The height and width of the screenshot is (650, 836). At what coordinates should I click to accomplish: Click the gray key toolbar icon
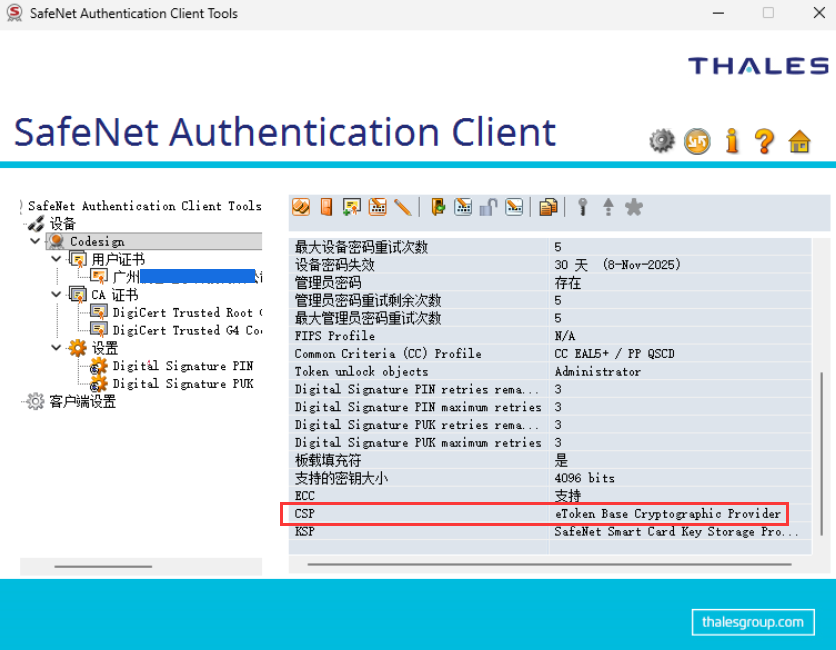pos(583,207)
